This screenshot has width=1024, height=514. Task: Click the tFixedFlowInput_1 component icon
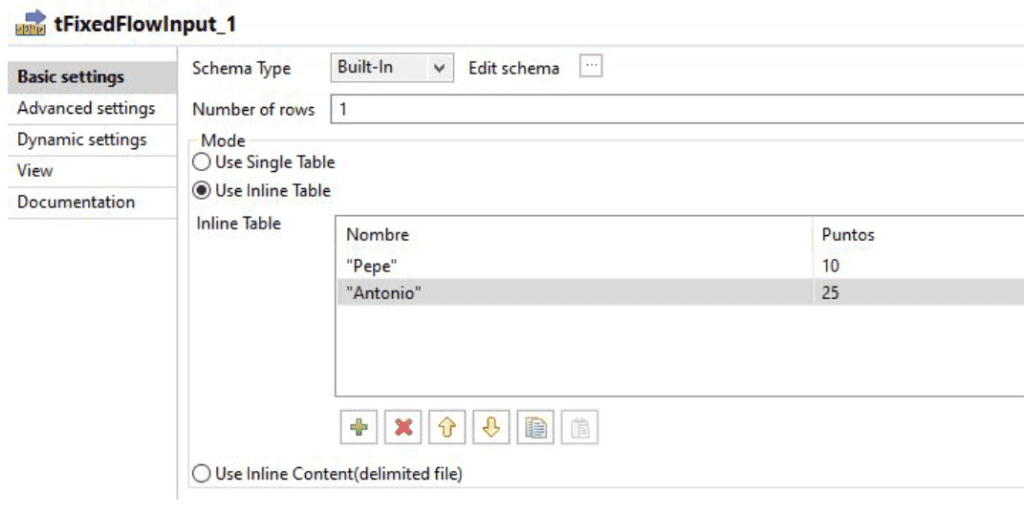tap(30, 23)
